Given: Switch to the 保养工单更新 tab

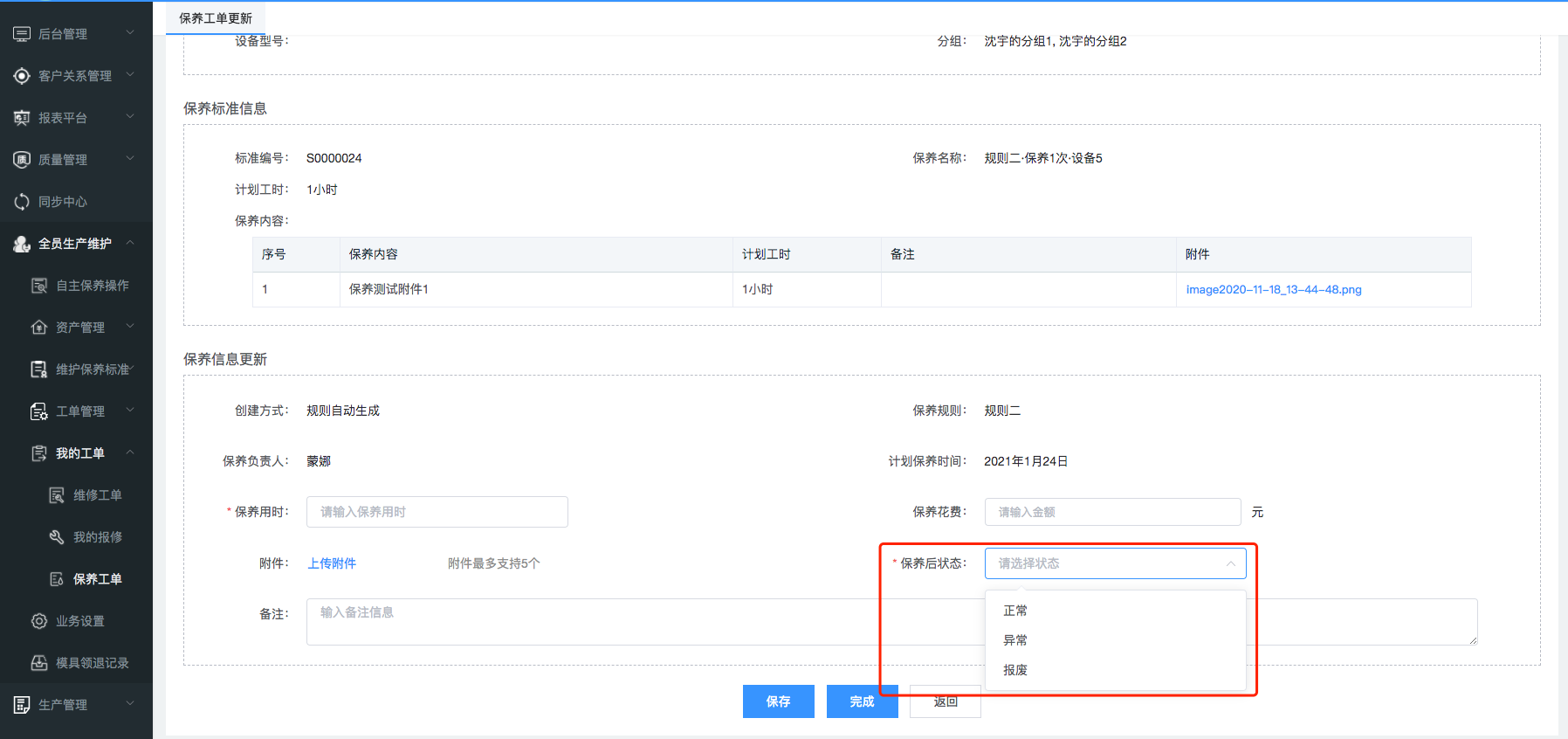Looking at the screenshot, I should coord(216,18).
